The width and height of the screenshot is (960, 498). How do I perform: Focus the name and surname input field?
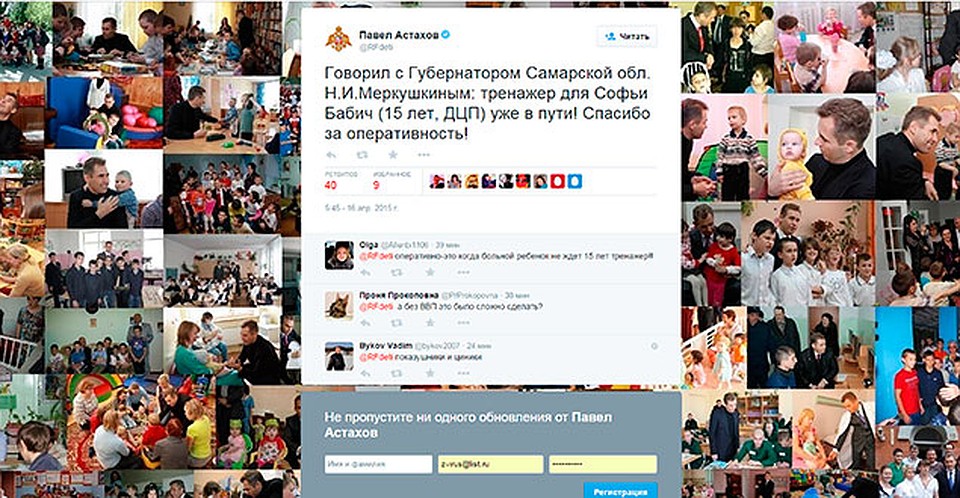(x=378, y=464)
